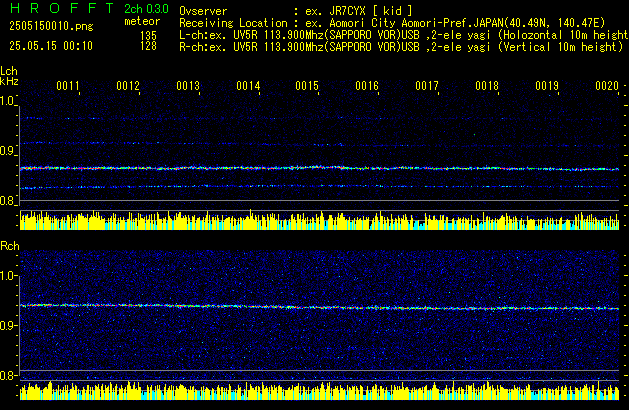Screen dimensions: 629x410
Task: Click the kHz unit label
Action: click(9, 81)
